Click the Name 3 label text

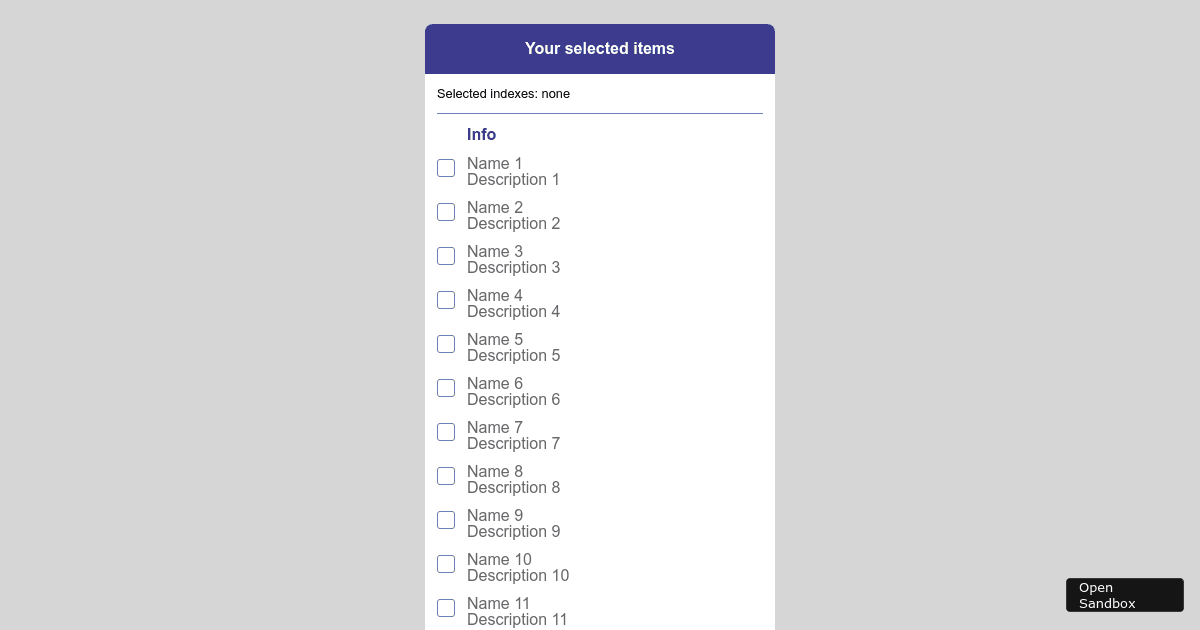click(495, 252)
